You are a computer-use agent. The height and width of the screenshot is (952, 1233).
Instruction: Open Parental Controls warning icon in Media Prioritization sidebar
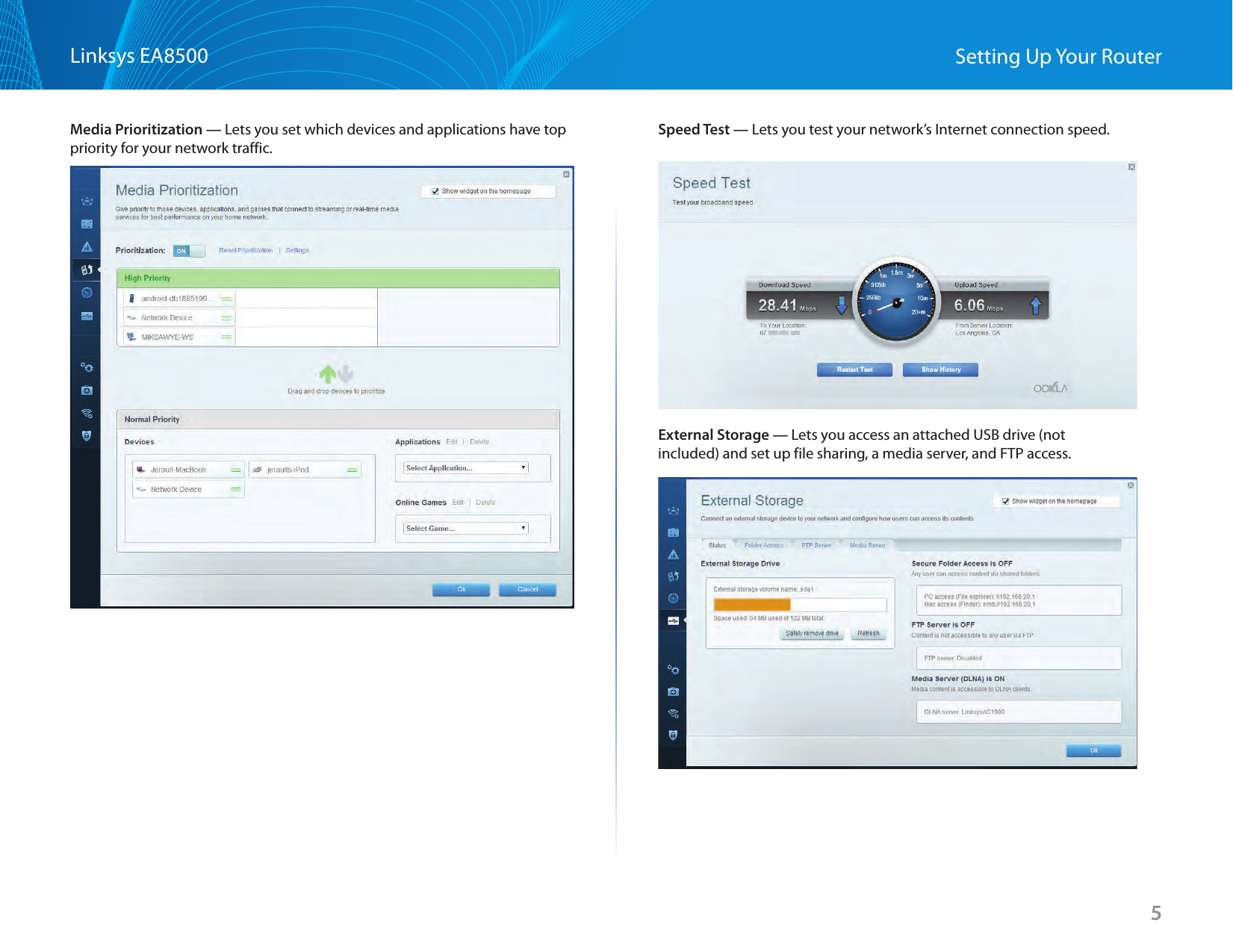(87, 247)
